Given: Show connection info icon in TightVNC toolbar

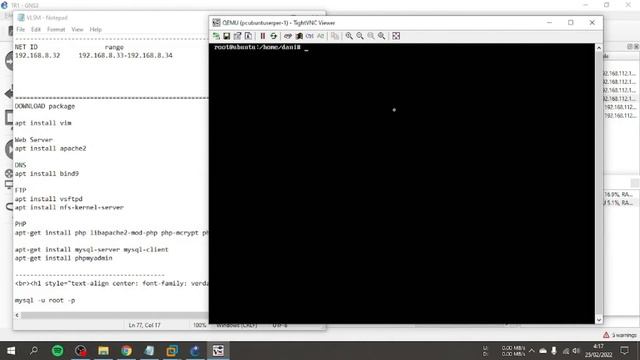Looking at the screenshot, I should click(248, 36).
